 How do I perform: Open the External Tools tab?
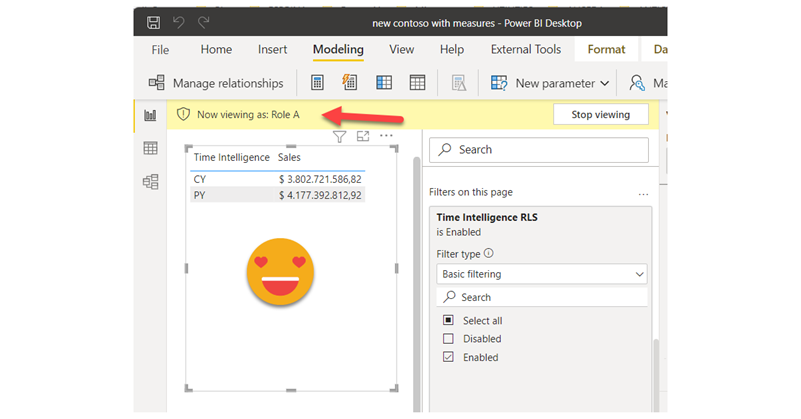(x=526, y=49)
